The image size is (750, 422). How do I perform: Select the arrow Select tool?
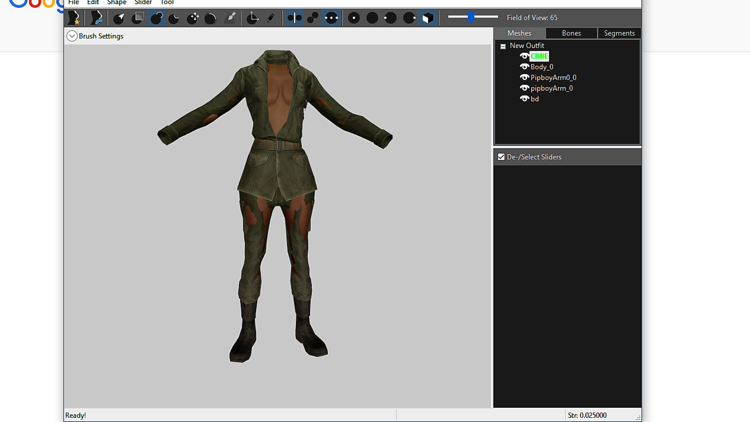pyautogui.click(x=119, y=18)
